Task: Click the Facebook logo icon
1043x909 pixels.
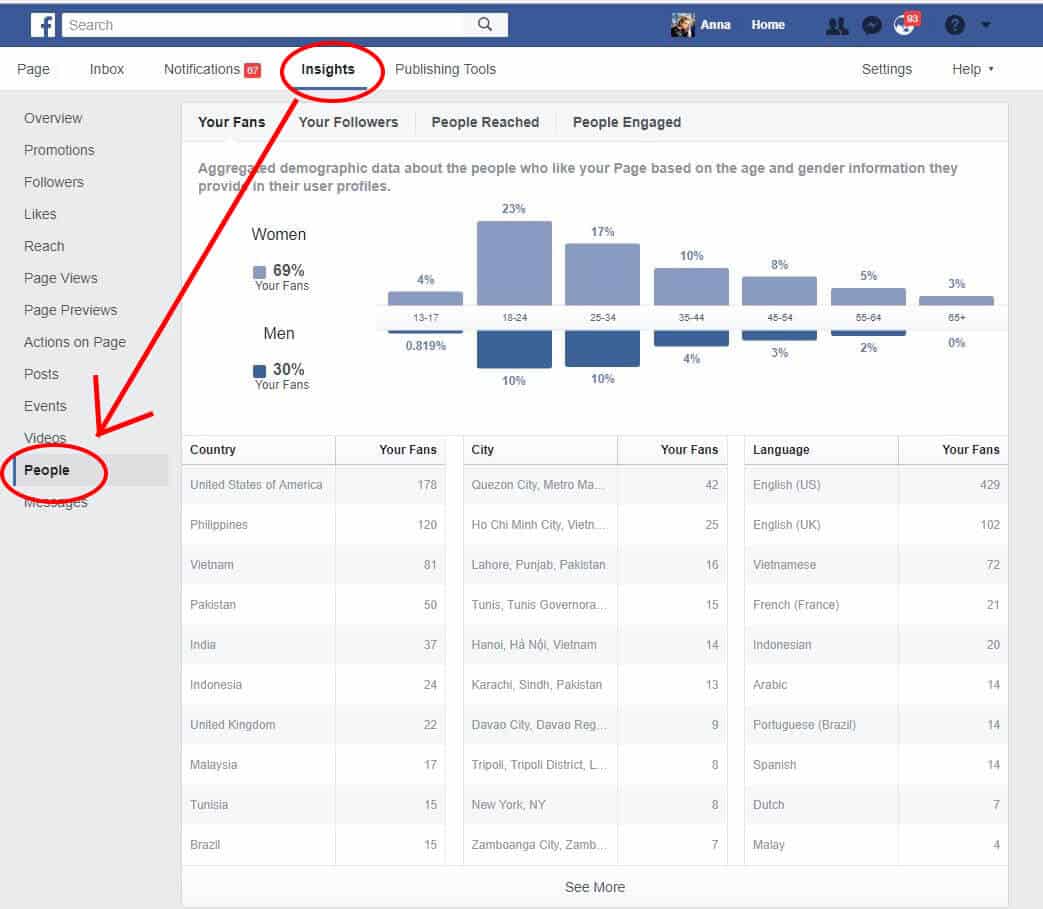Action: click(x=43, y=25)
